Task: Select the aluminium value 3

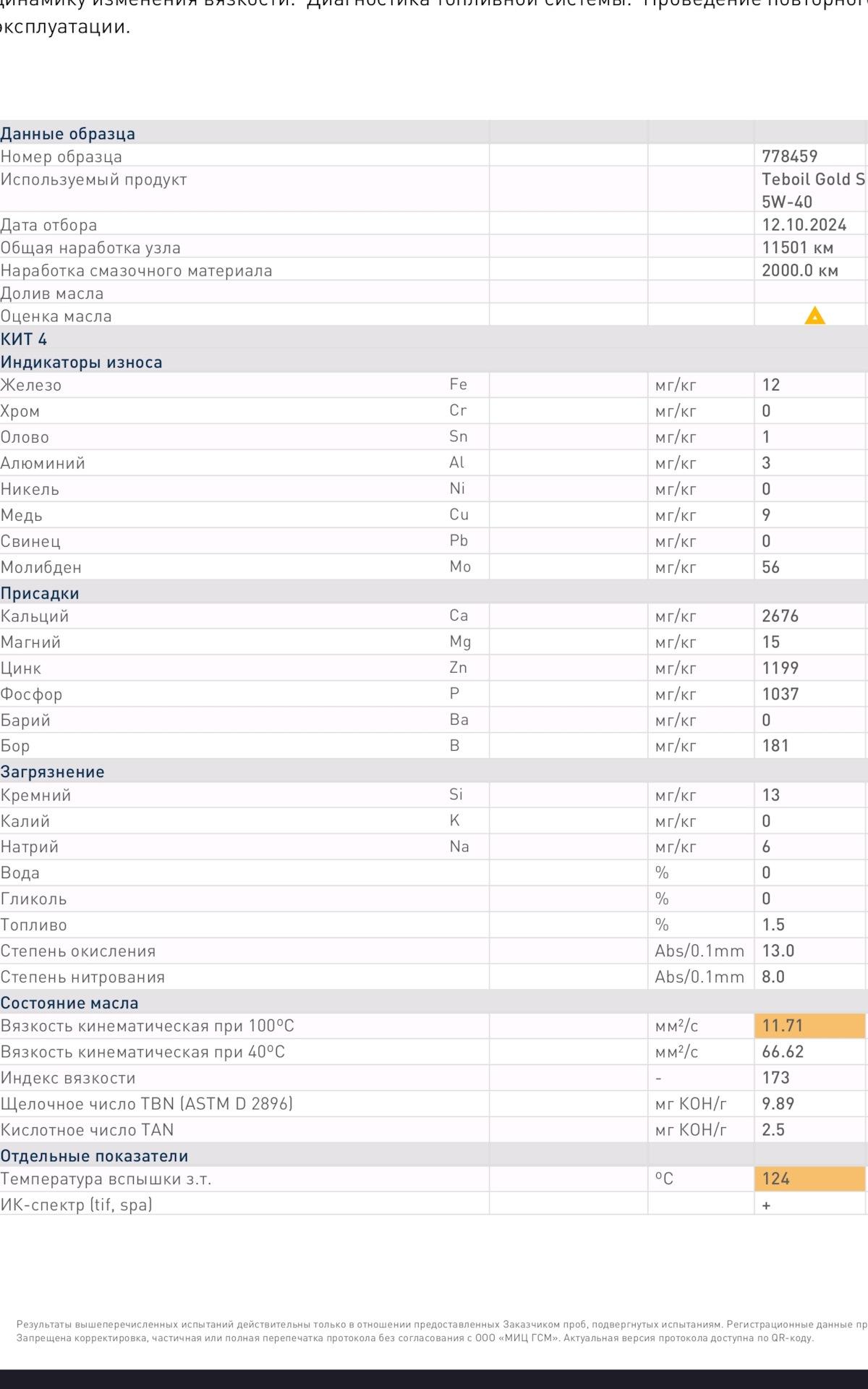Action: (767, 463)
